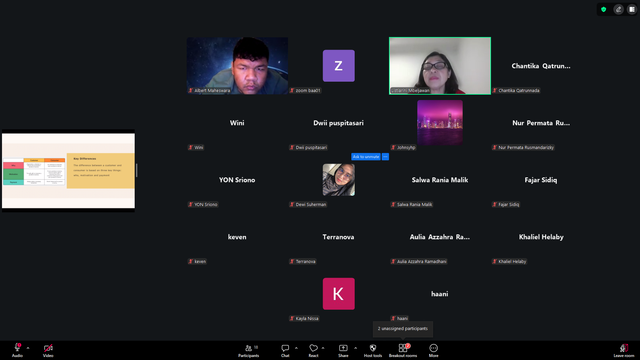Click the pink K avatar of Kayla Nissa
The image size is (640, 360).
pos(339,294)
